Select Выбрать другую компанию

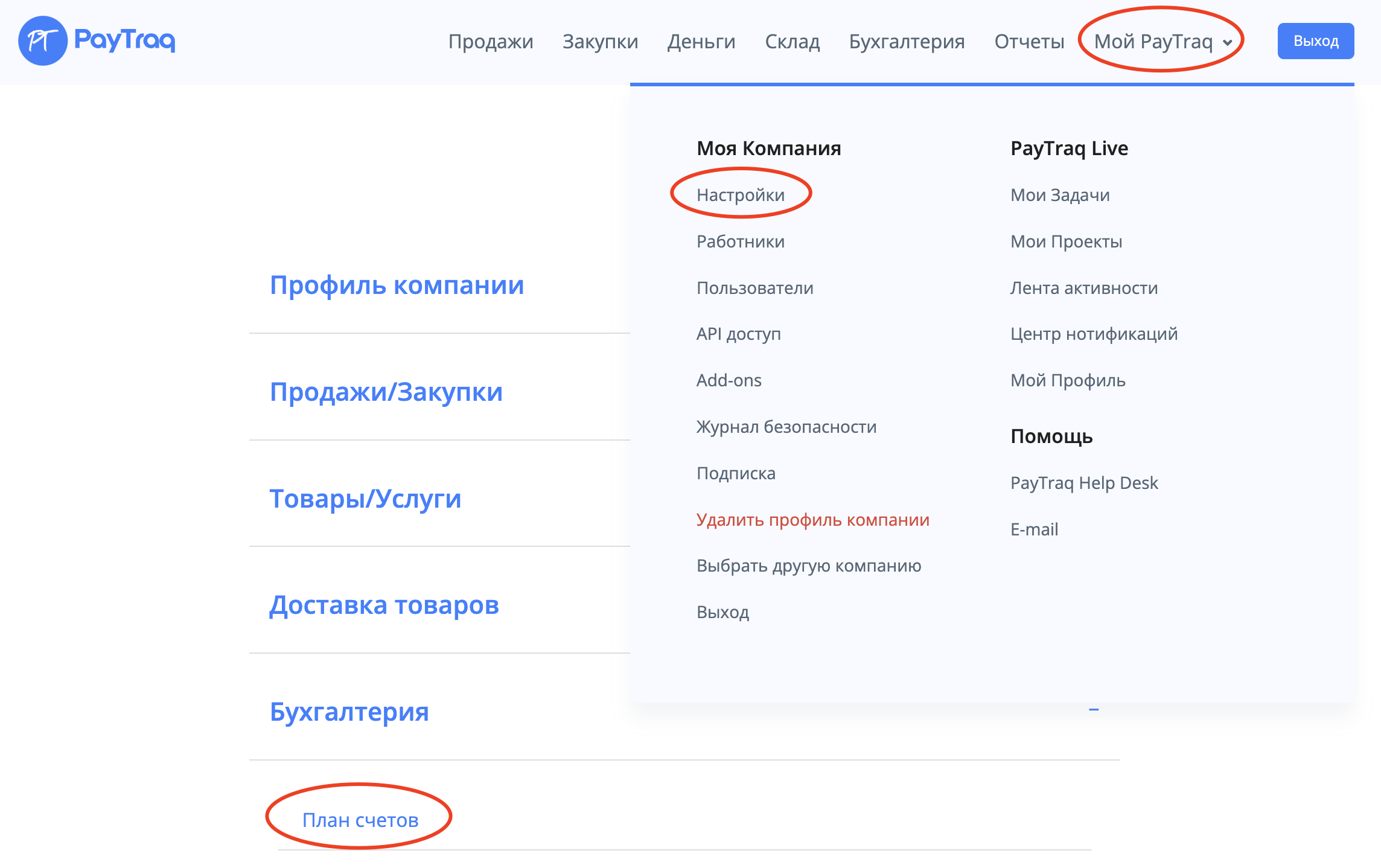pos(808,566)
